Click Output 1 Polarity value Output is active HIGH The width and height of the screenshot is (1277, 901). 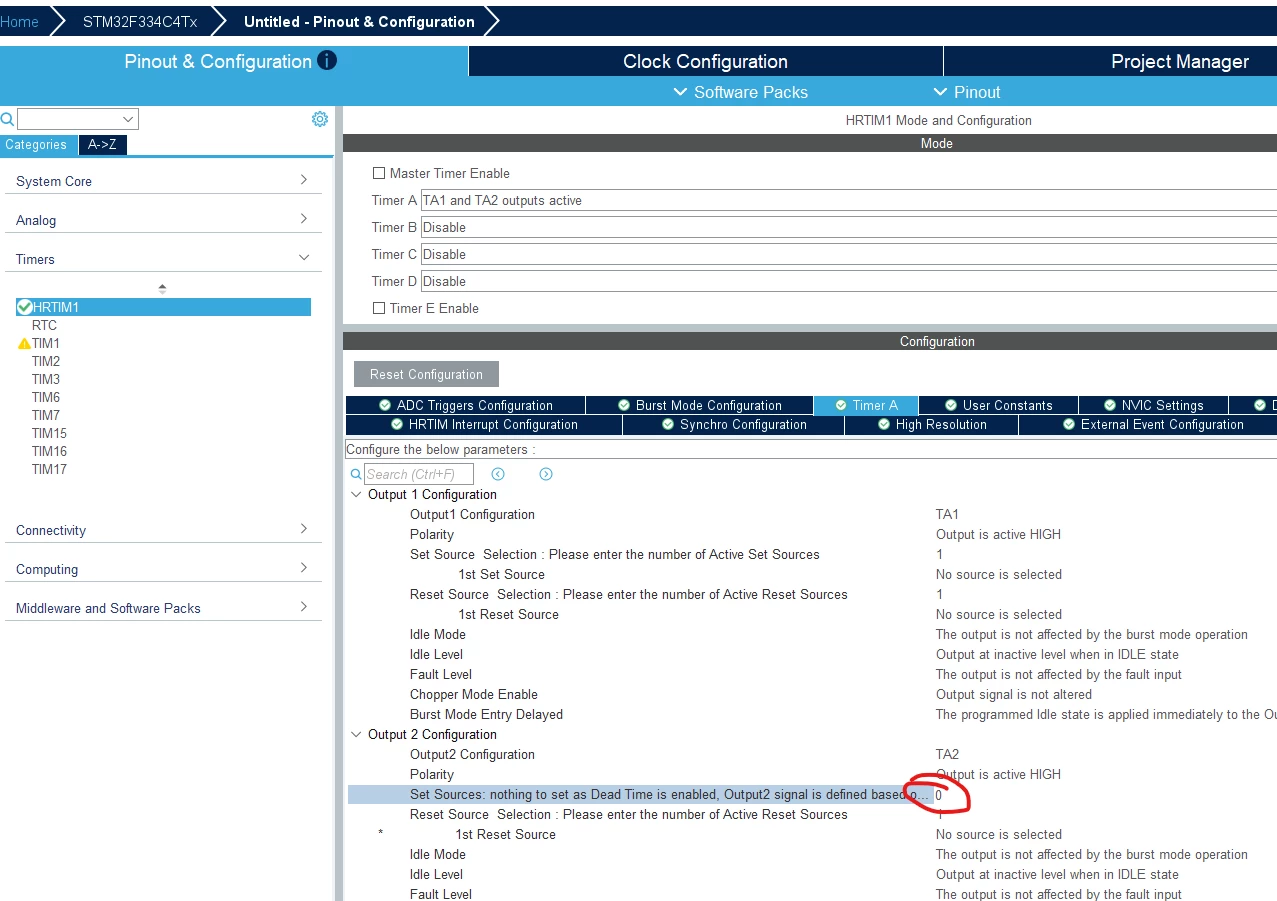998,534
